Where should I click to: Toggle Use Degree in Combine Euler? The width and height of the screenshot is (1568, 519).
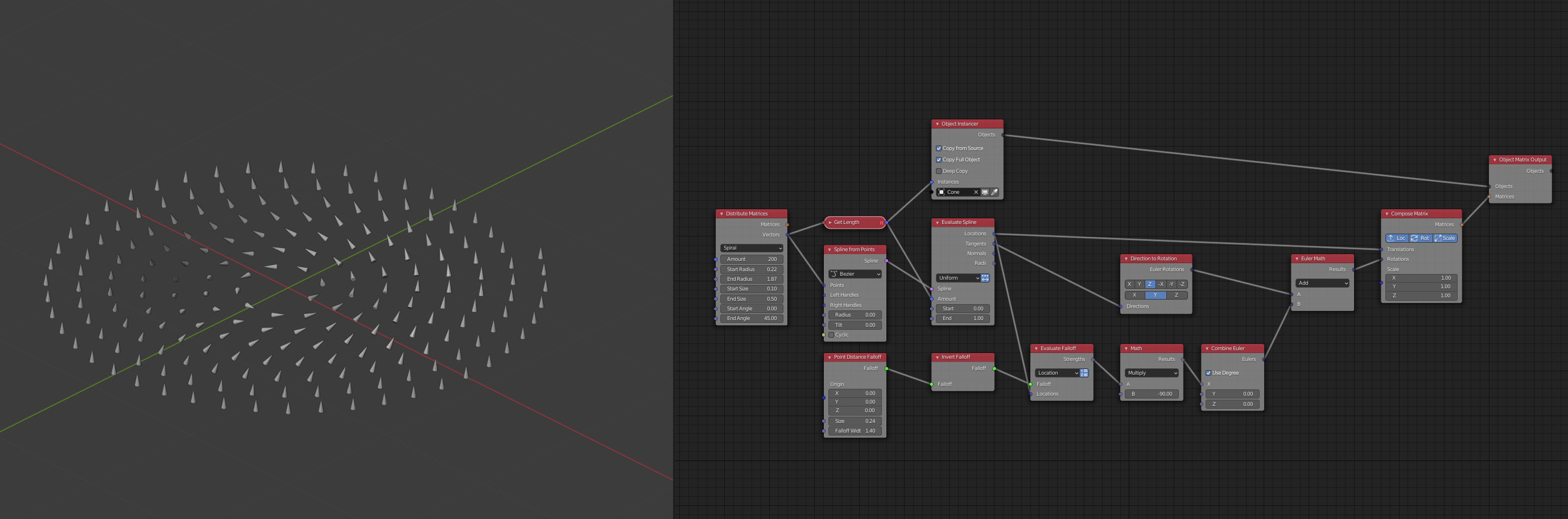pyautogui.click(x=1208, y=373)
